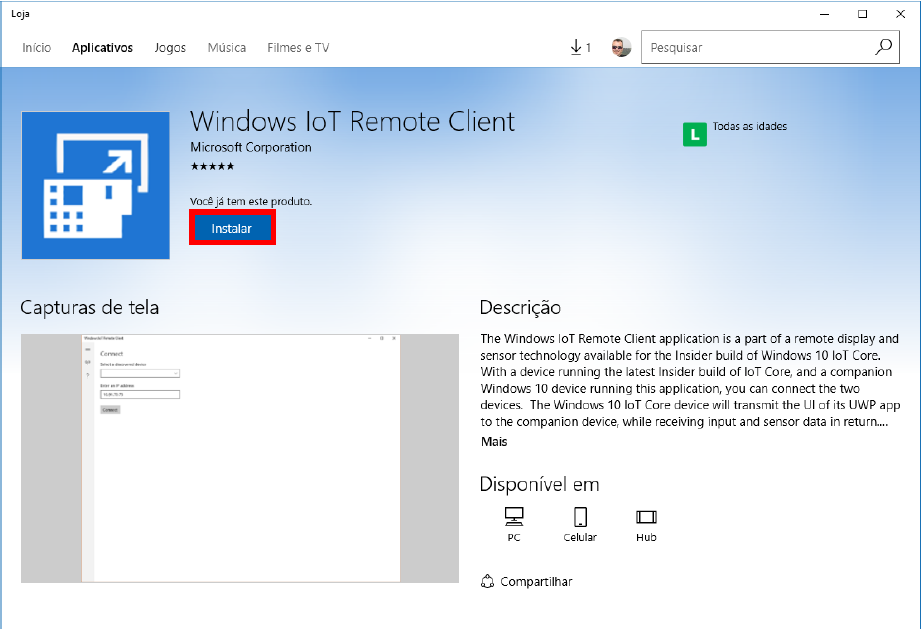Click the Compartilhar text label
This screenshot has height=630, width=921.
pyautogui.click(x=536, y=582)
